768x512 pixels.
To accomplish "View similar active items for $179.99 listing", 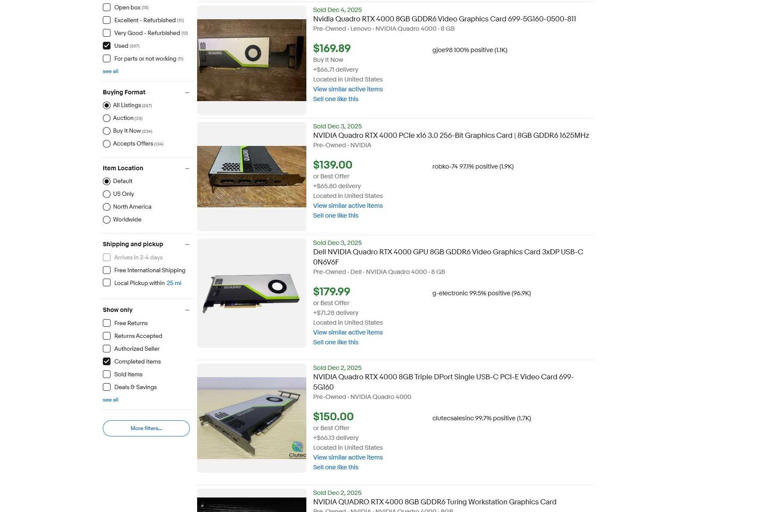I will pos(348,333).
